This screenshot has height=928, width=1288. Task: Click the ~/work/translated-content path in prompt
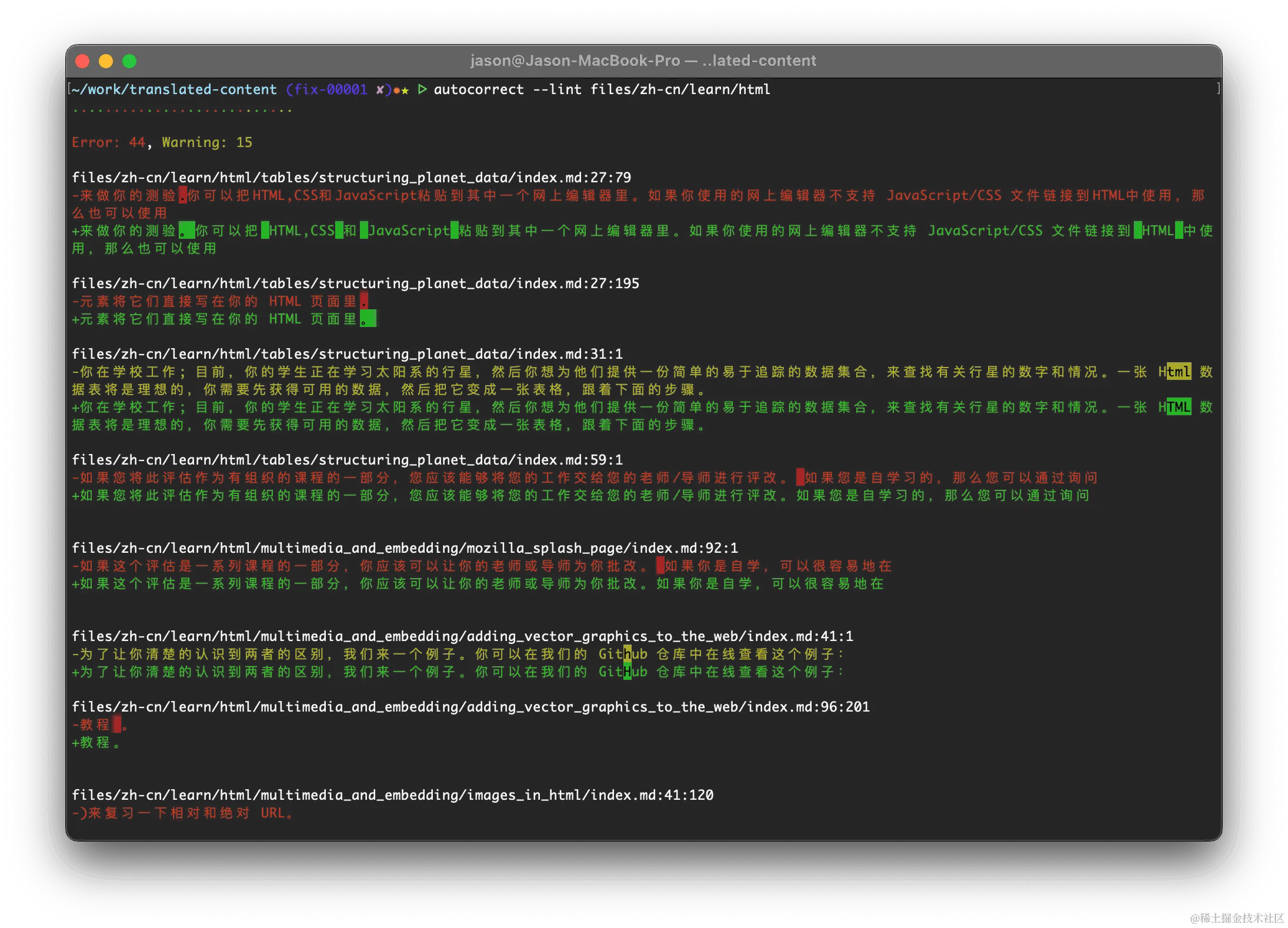[174, 89]
